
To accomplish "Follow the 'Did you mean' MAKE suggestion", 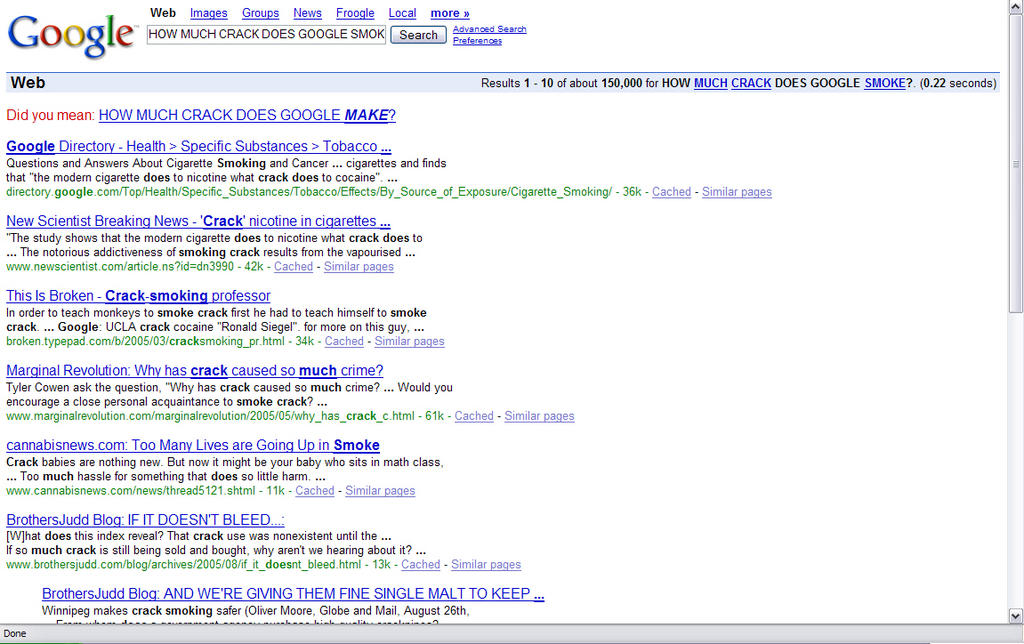I will coord(247,116).
